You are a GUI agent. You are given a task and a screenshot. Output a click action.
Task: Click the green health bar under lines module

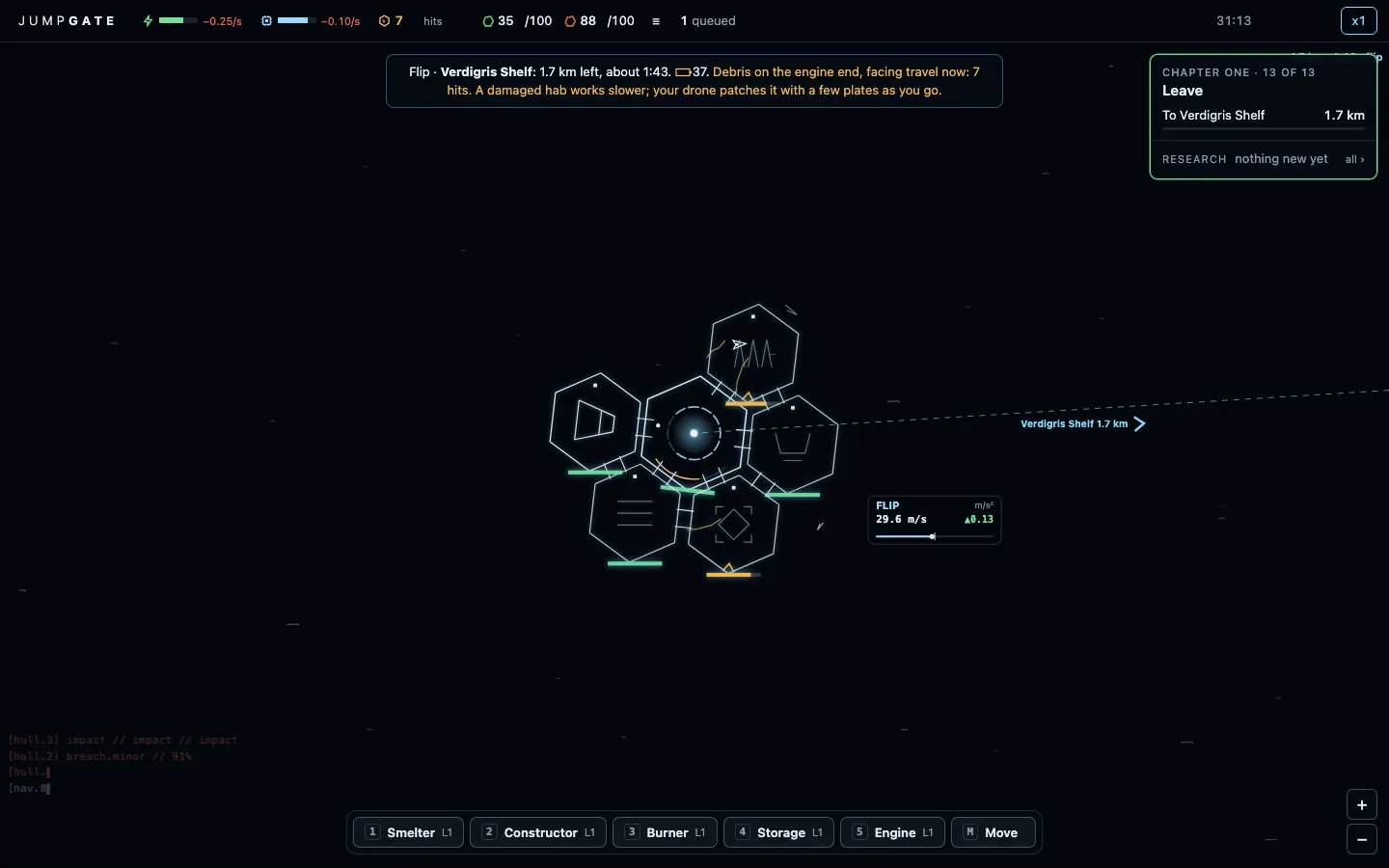[635, 563]
